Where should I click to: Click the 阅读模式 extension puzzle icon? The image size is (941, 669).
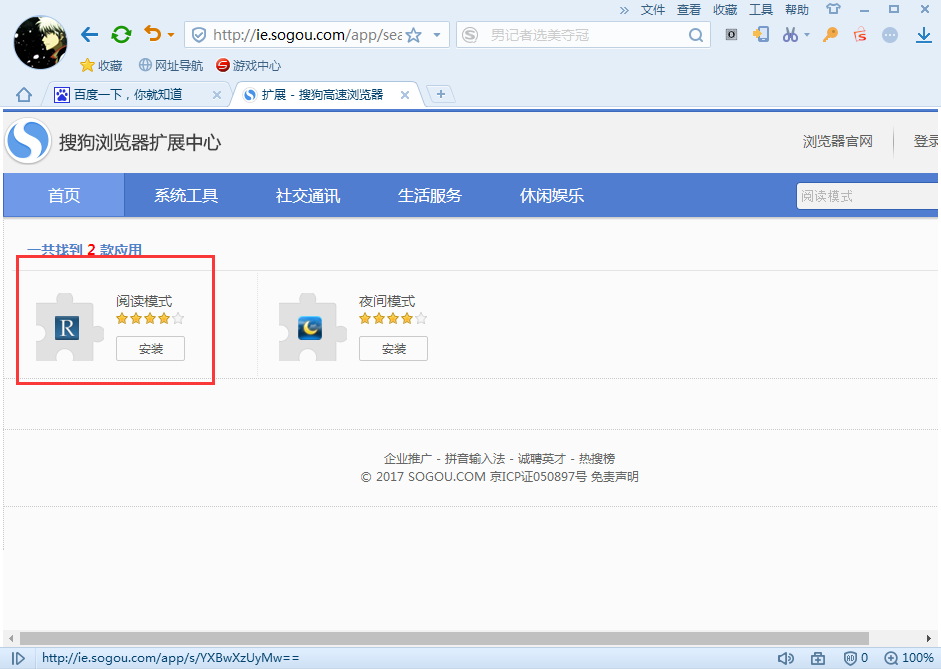[69, 327]
